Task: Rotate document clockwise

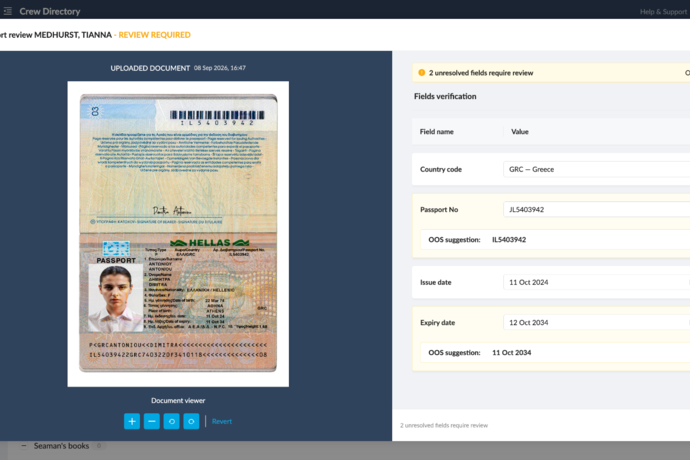Action: 191,421
